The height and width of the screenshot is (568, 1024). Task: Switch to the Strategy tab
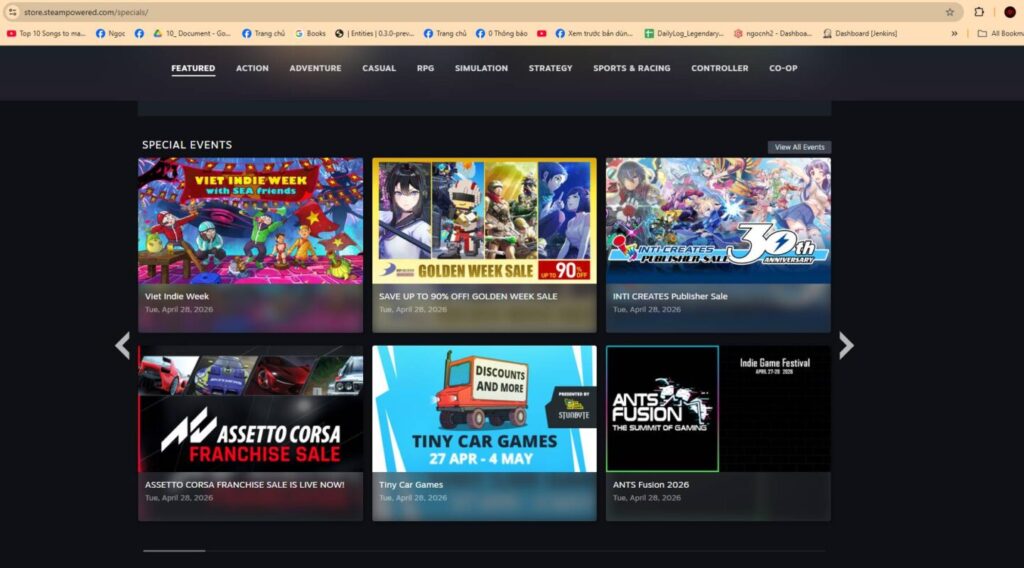point(551,68)
